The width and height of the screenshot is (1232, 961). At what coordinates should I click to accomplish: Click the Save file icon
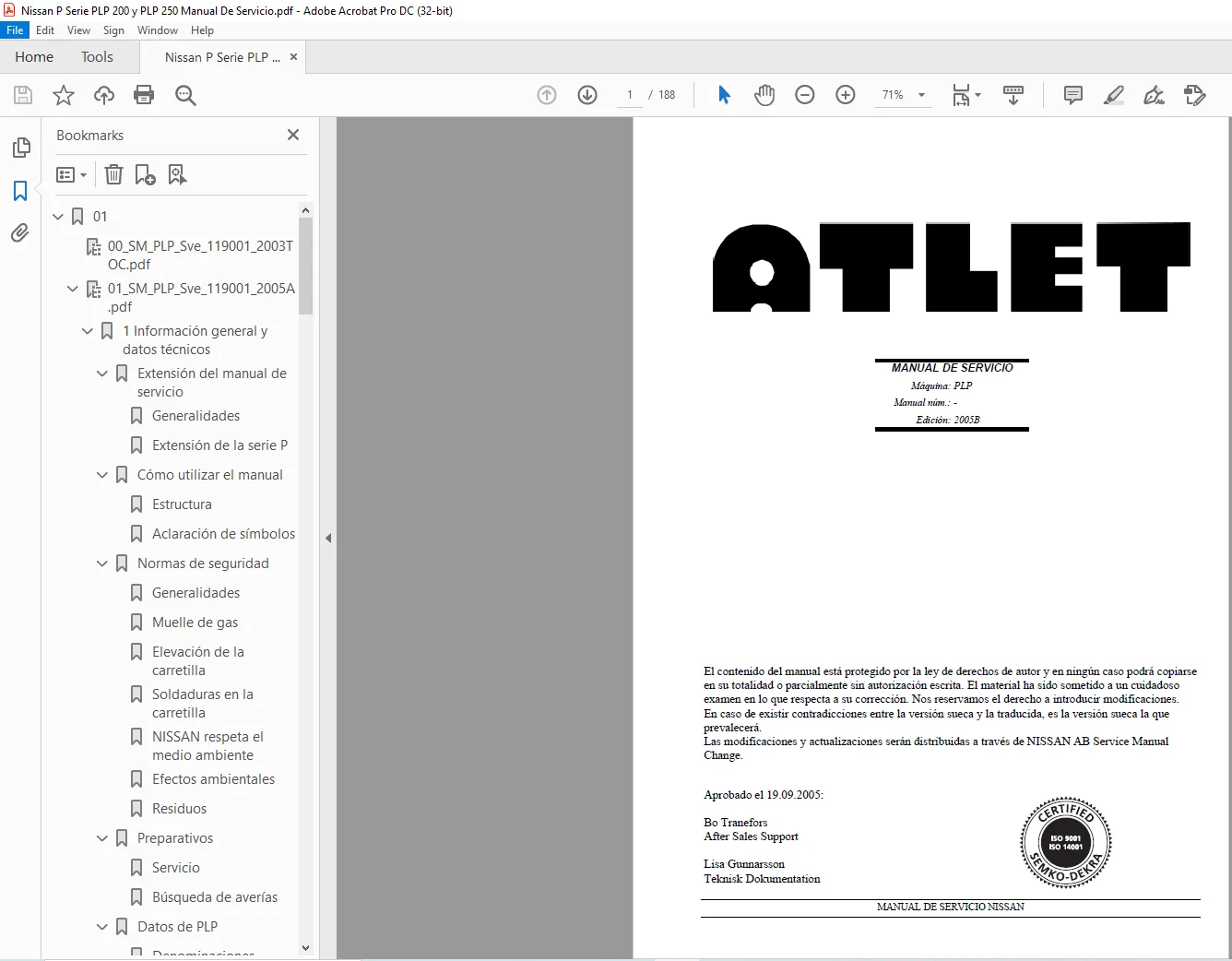(x=23, y=95)
